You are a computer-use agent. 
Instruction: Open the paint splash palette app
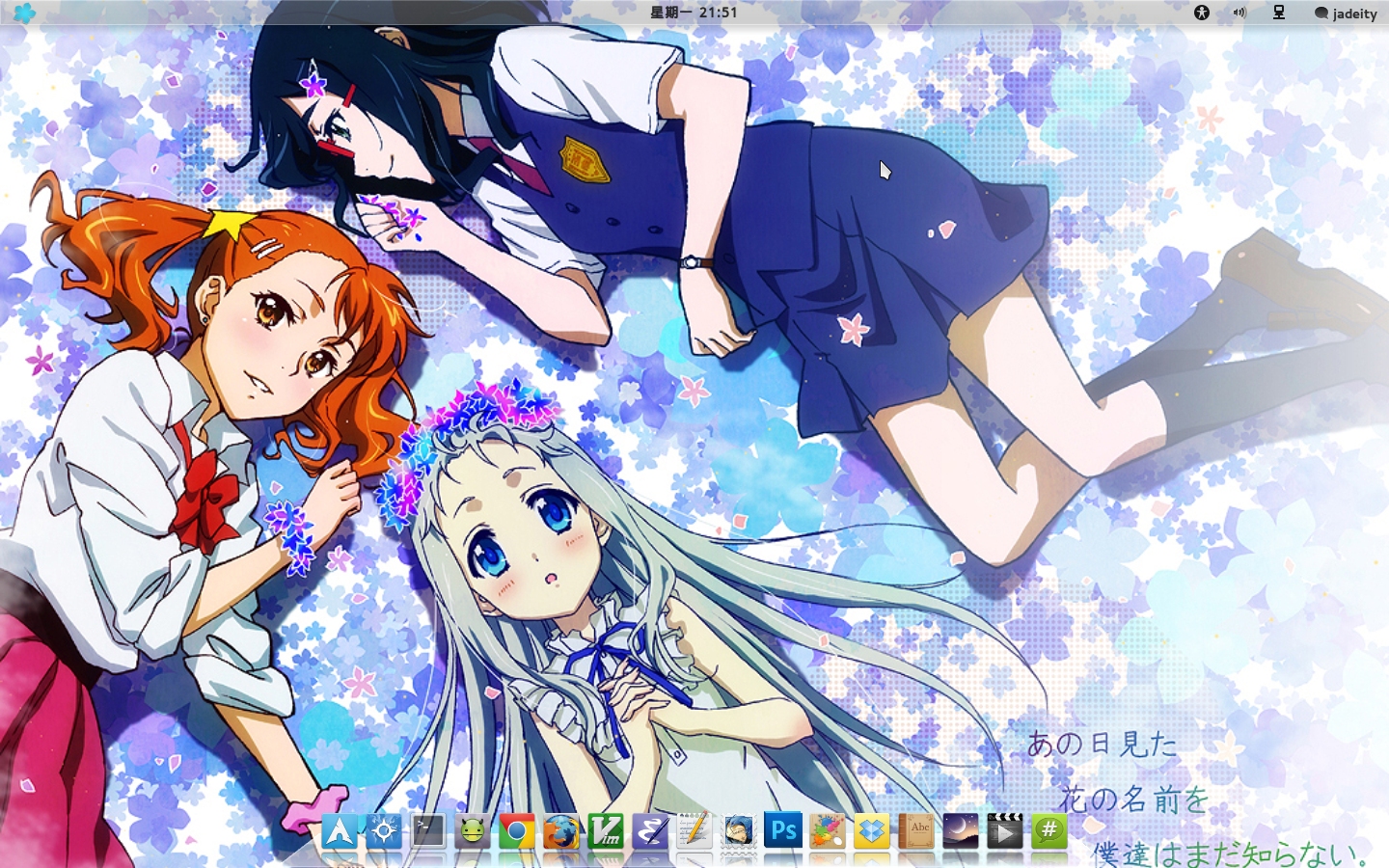coord(828,831)
